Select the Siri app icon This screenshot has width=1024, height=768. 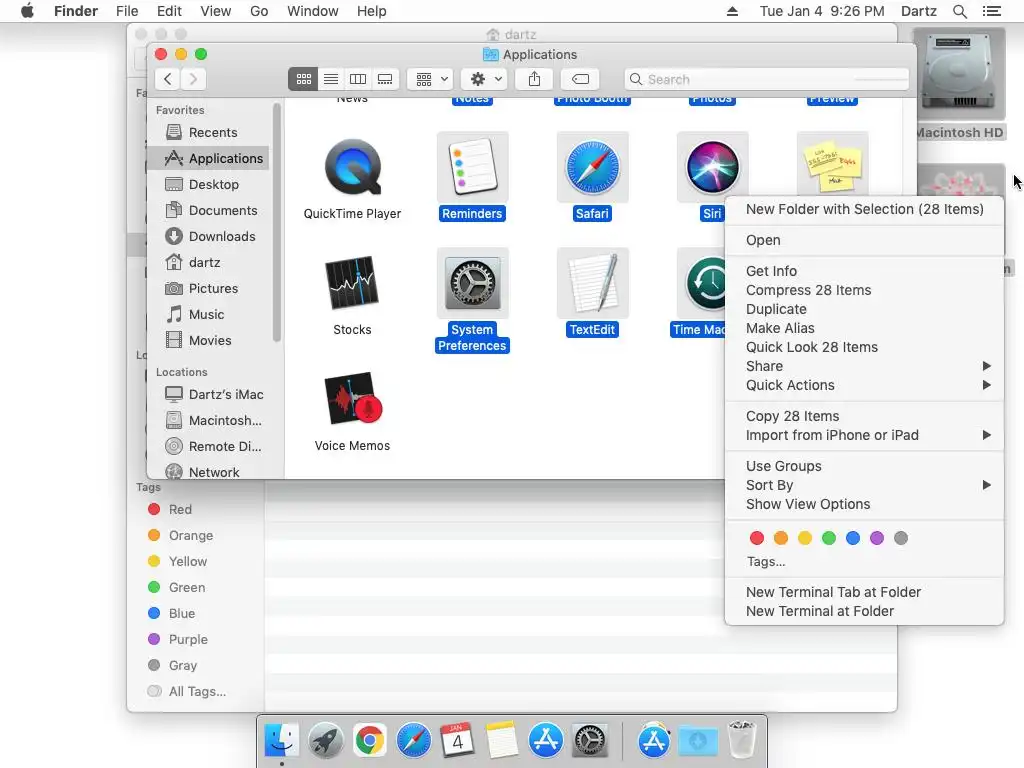click(x=712, y=168)
